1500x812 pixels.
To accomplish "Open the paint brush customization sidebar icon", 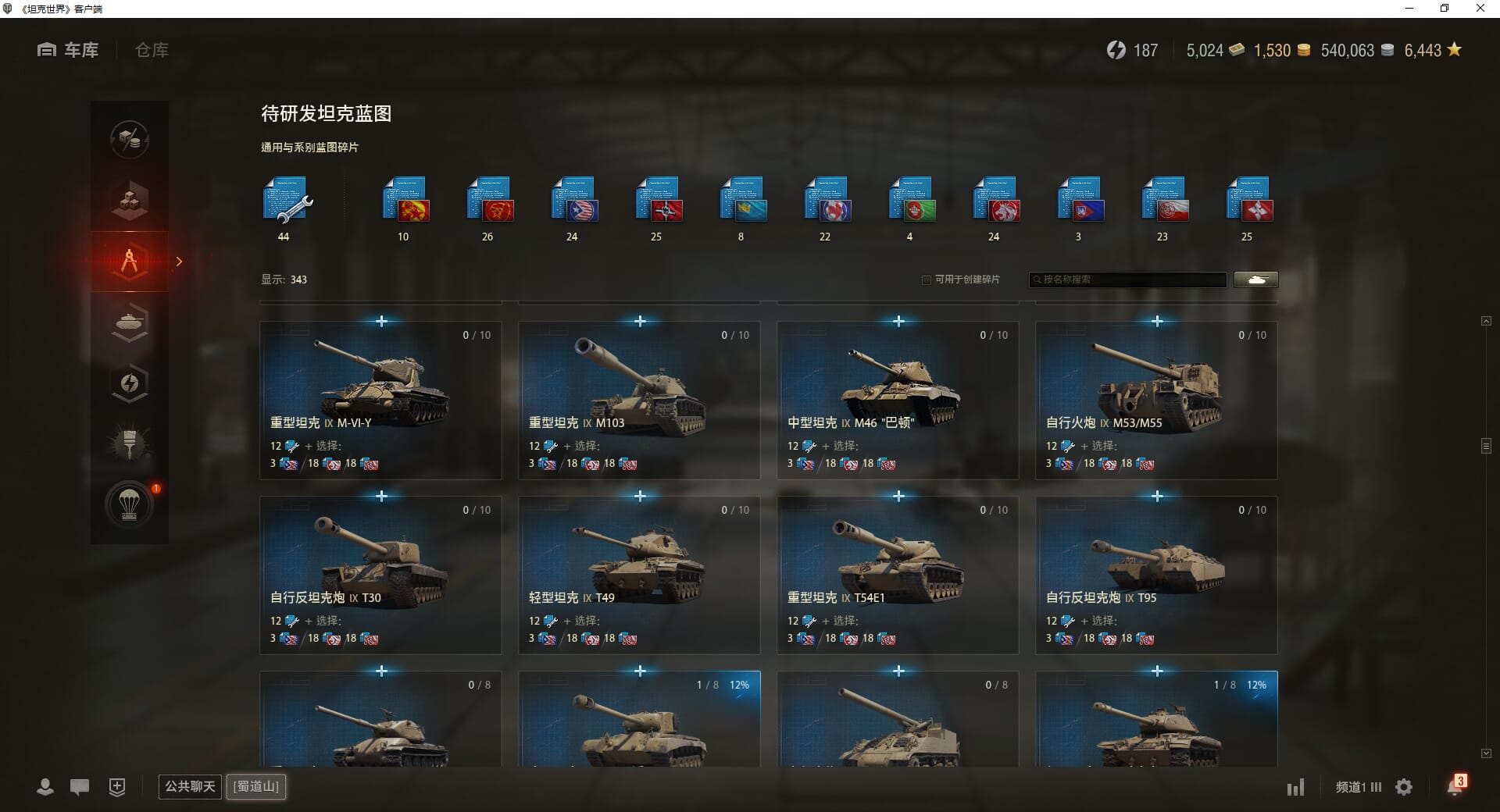I will [x=130, y=443].
